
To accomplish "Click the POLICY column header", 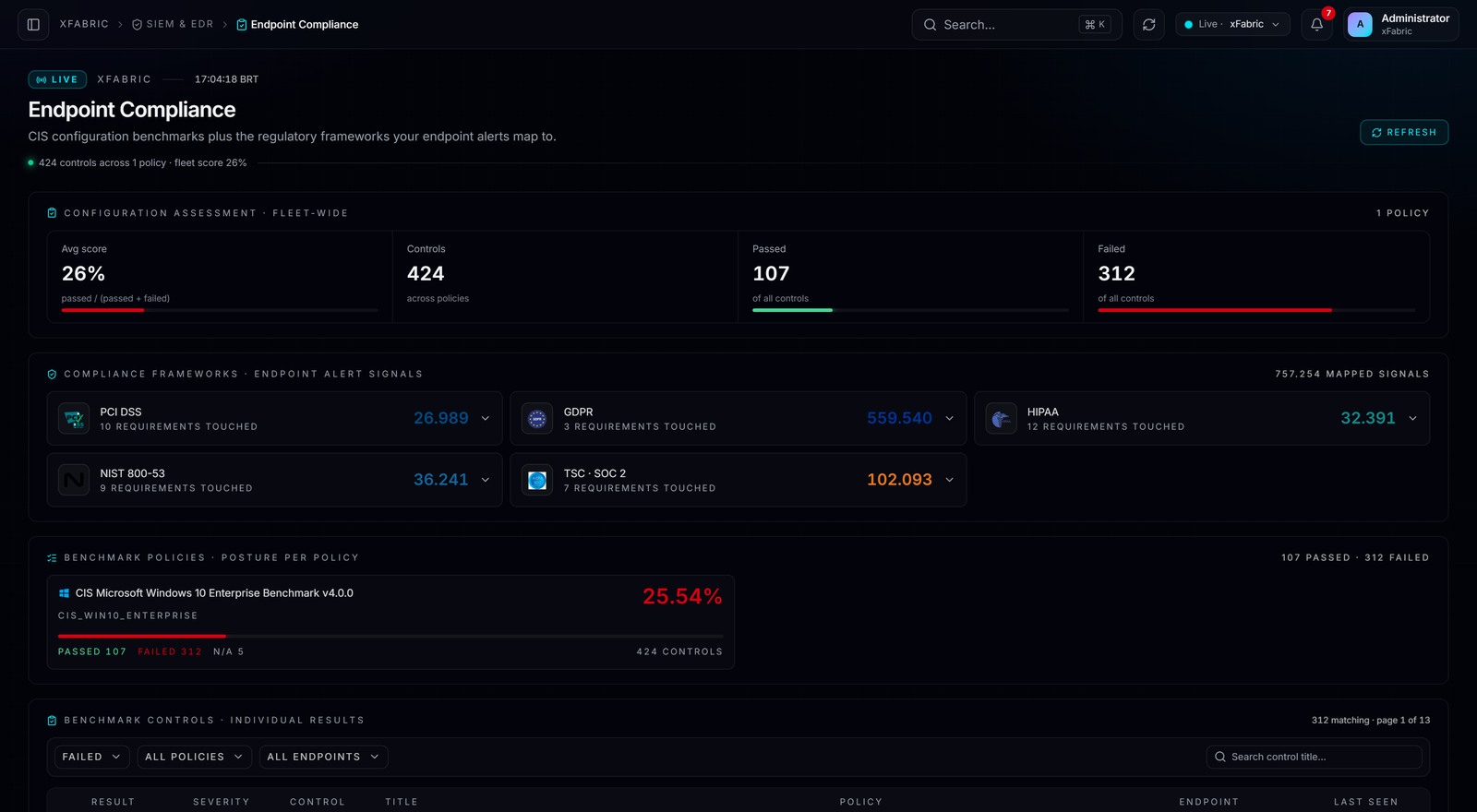I will pyautogui.click(x=861, y=803).
